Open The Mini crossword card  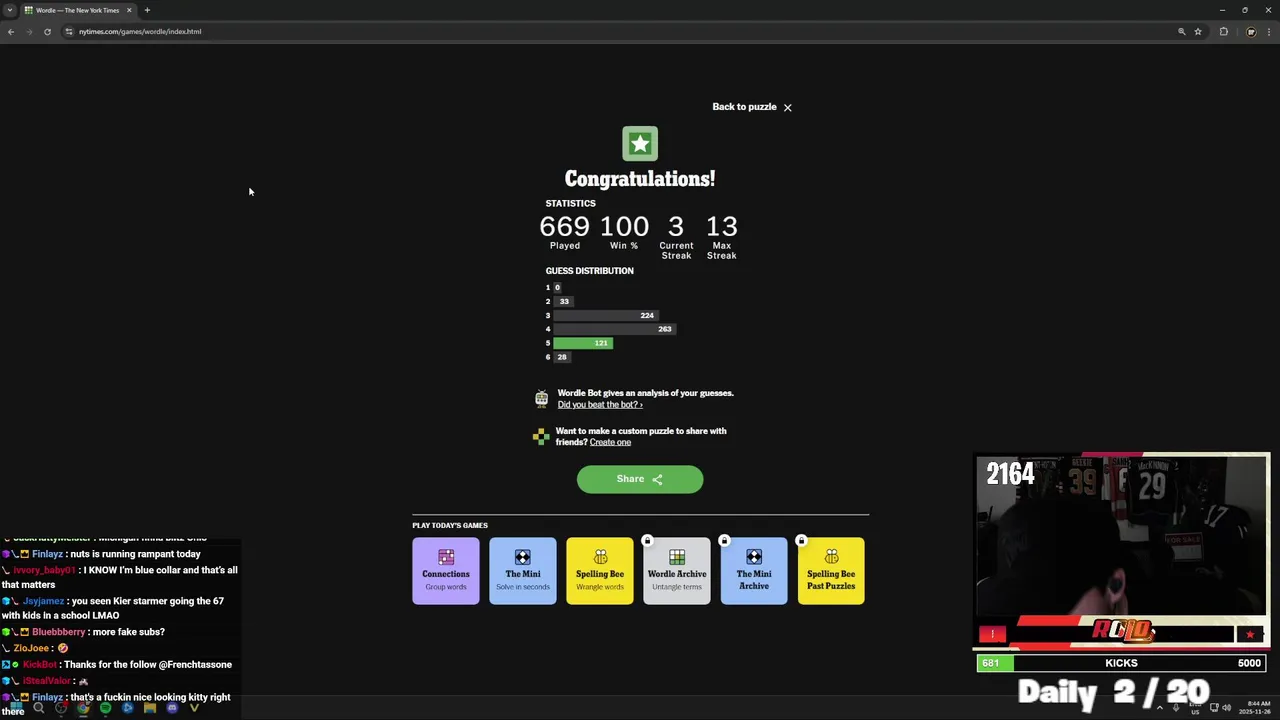[523, 571]
